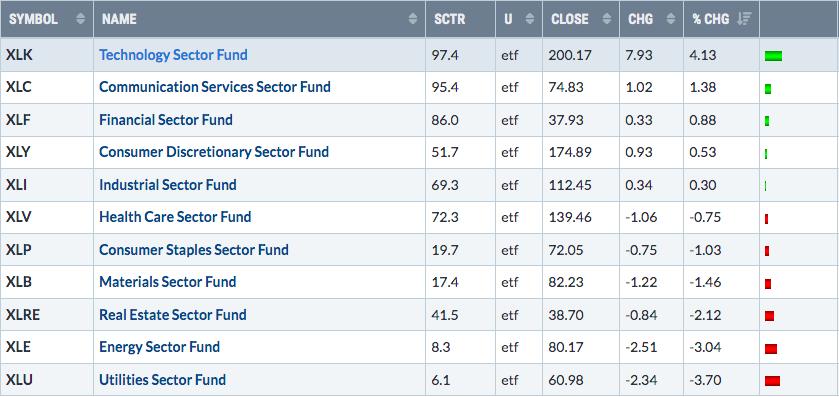Image resolution: width=839 pixels, height=397 pixels.
Task: Toggle % CHG descending sort icon
Action: coord(744,19)
